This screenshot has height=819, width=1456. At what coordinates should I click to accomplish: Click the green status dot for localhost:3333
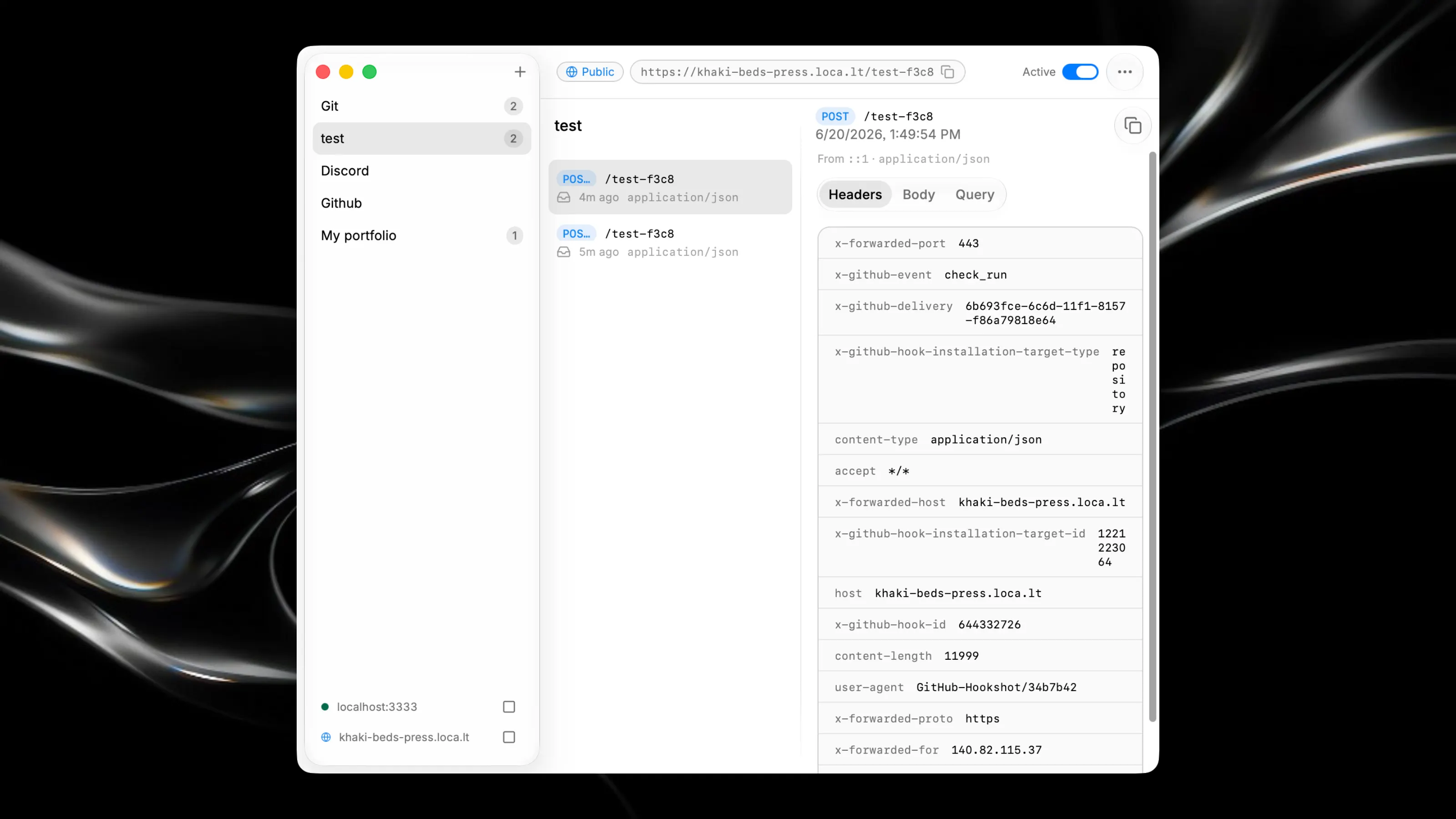(325, 707)
